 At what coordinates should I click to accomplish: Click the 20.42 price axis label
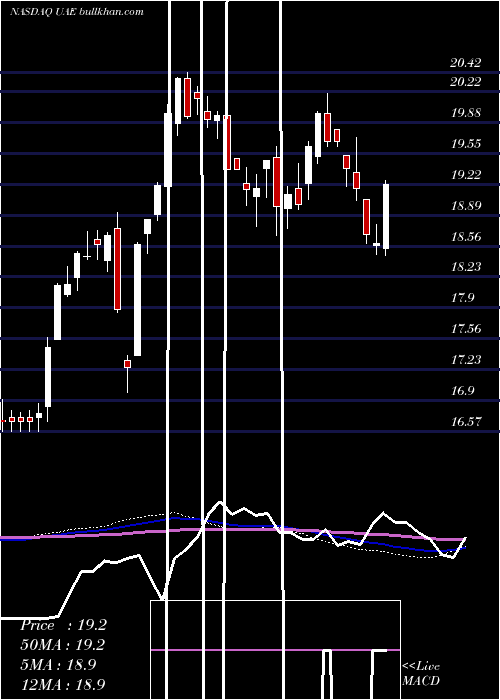pos(466,63)
